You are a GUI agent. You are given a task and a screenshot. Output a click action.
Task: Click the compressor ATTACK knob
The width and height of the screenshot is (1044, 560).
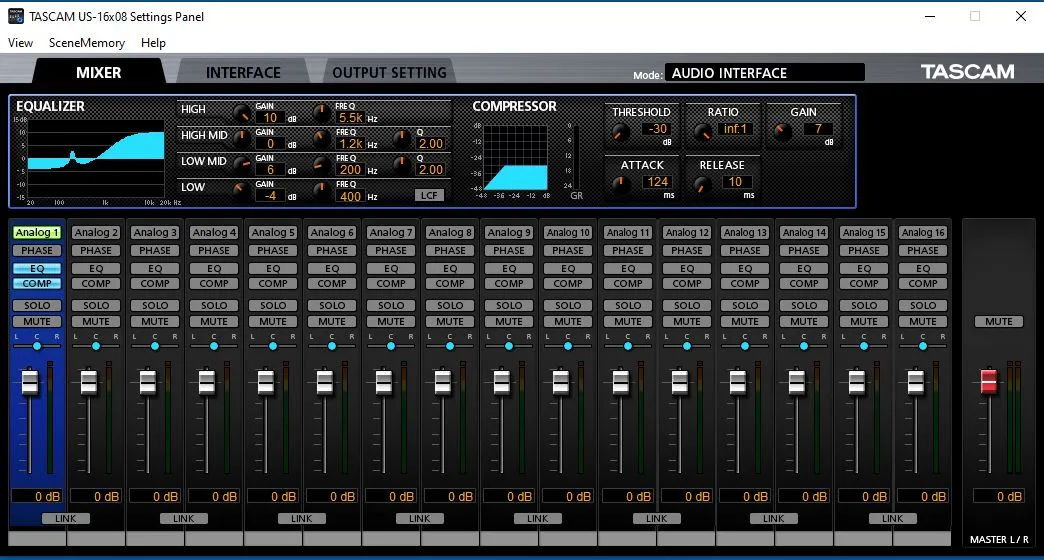622,183
